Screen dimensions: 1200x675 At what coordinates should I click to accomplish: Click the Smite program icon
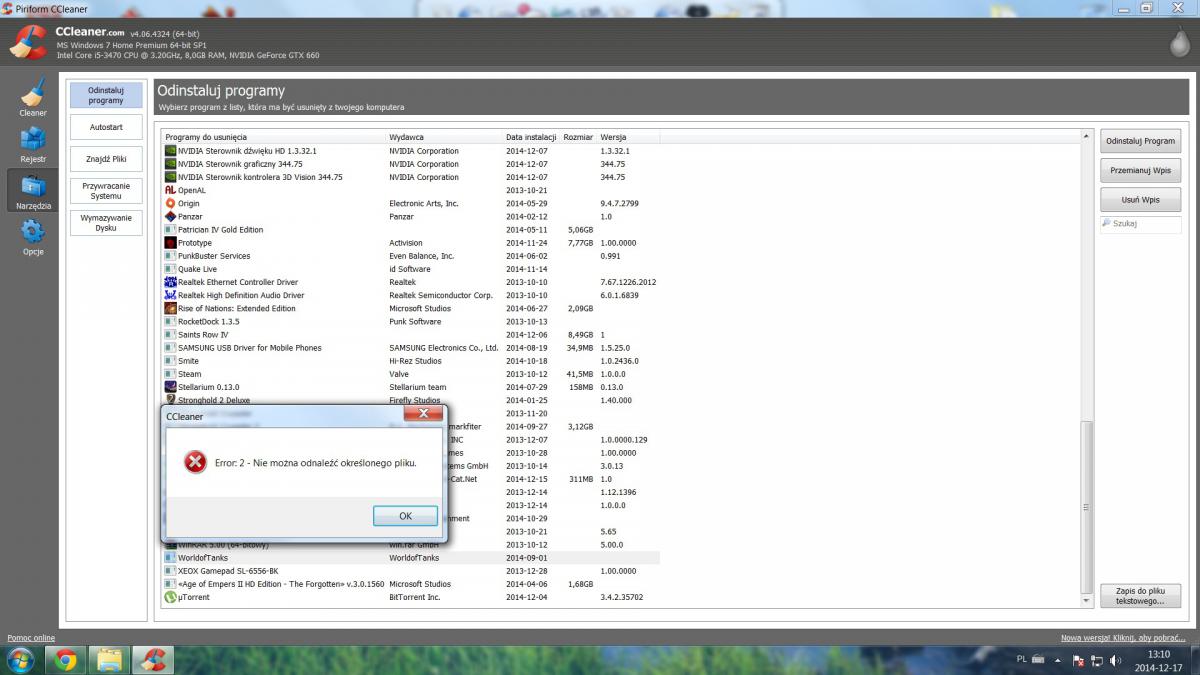[x=170, y=361]
